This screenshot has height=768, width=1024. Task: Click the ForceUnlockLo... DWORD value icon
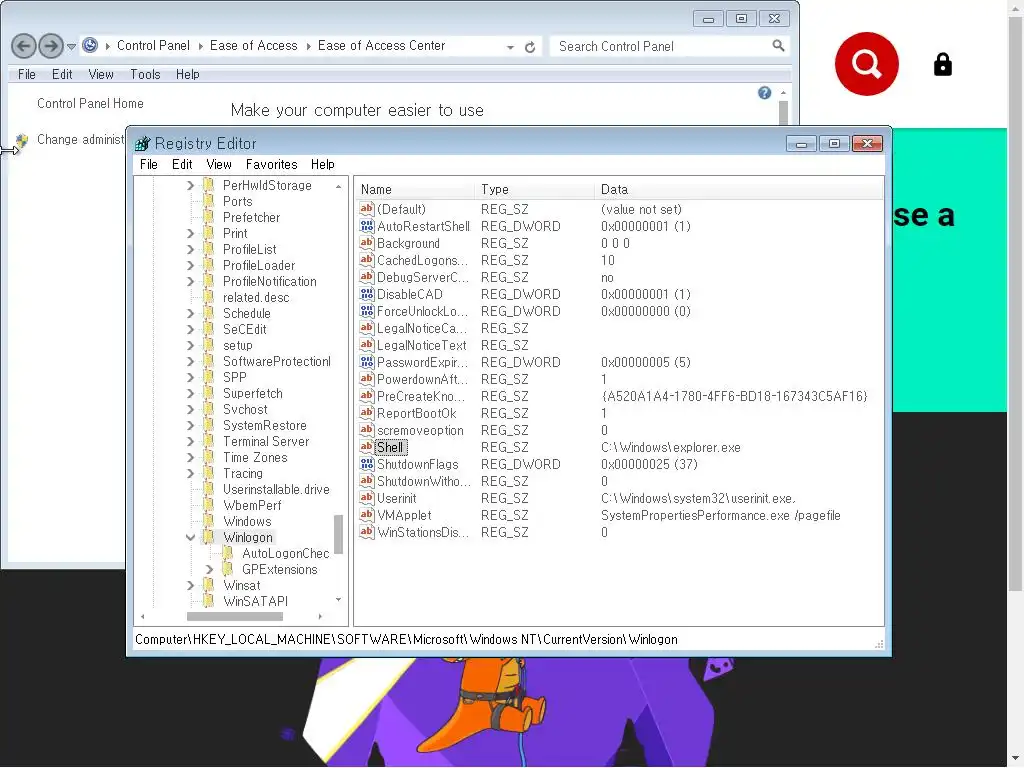click(x=366, y=311)
